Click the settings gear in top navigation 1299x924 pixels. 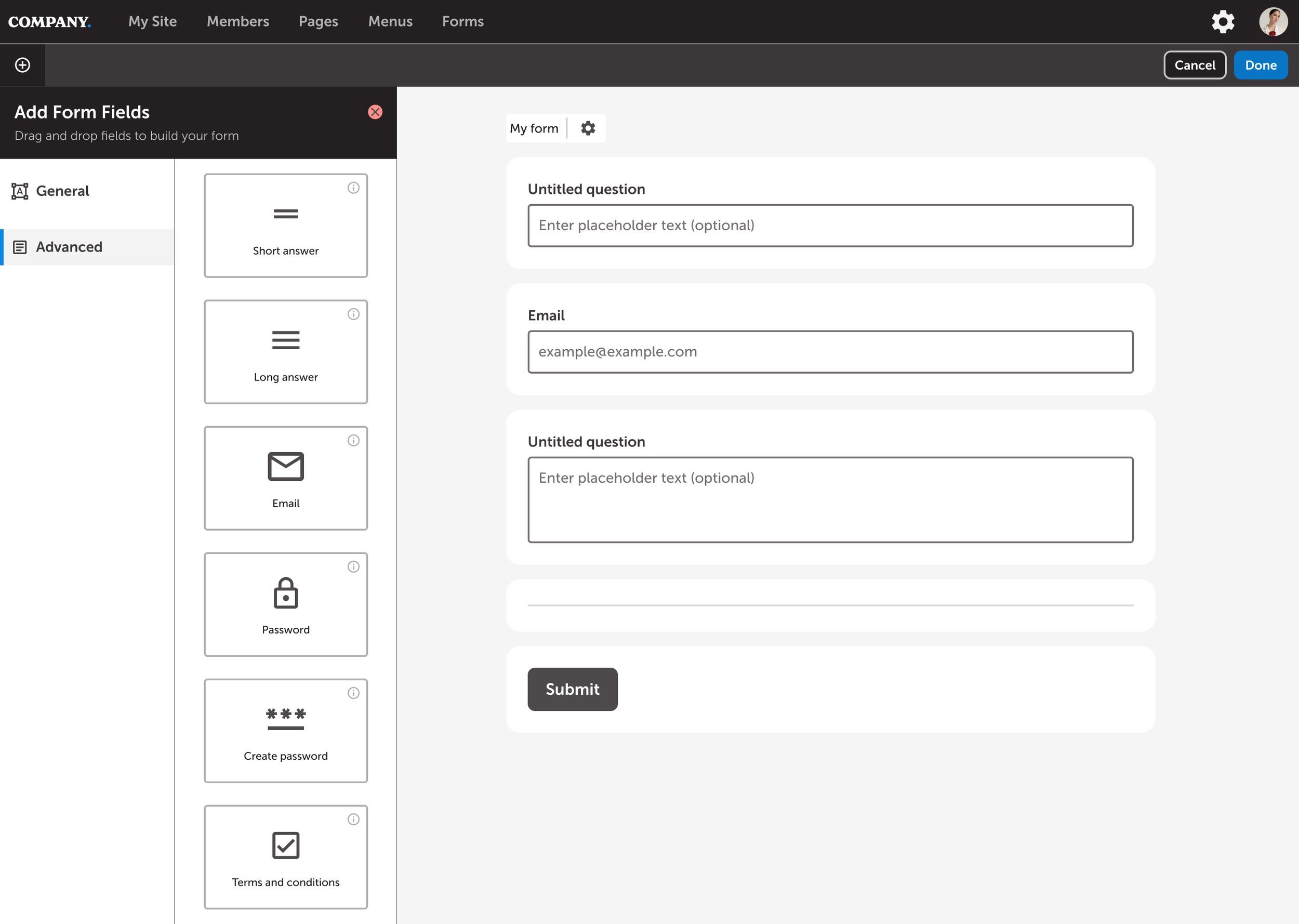[1222, 22]
